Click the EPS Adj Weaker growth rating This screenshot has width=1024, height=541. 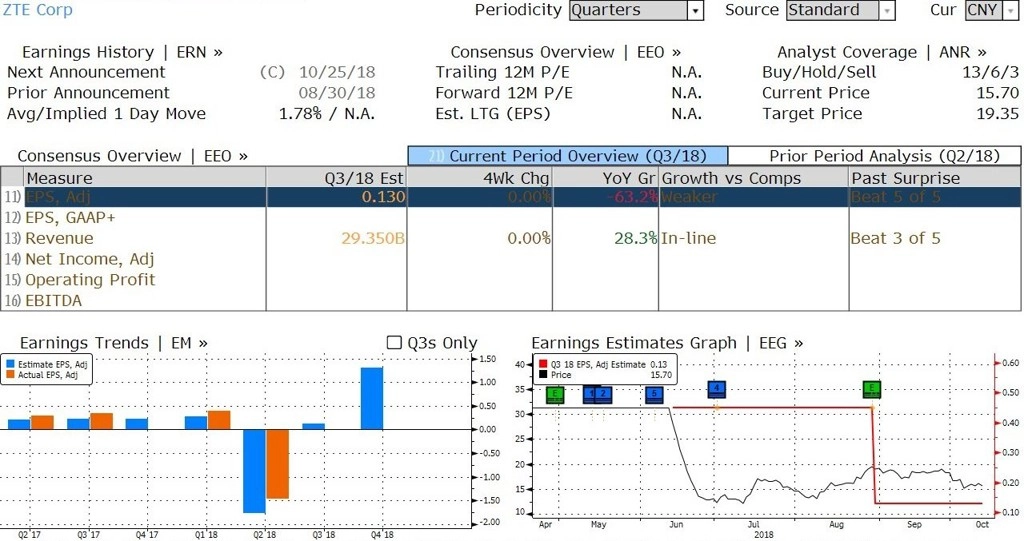(x=689, y=197)
